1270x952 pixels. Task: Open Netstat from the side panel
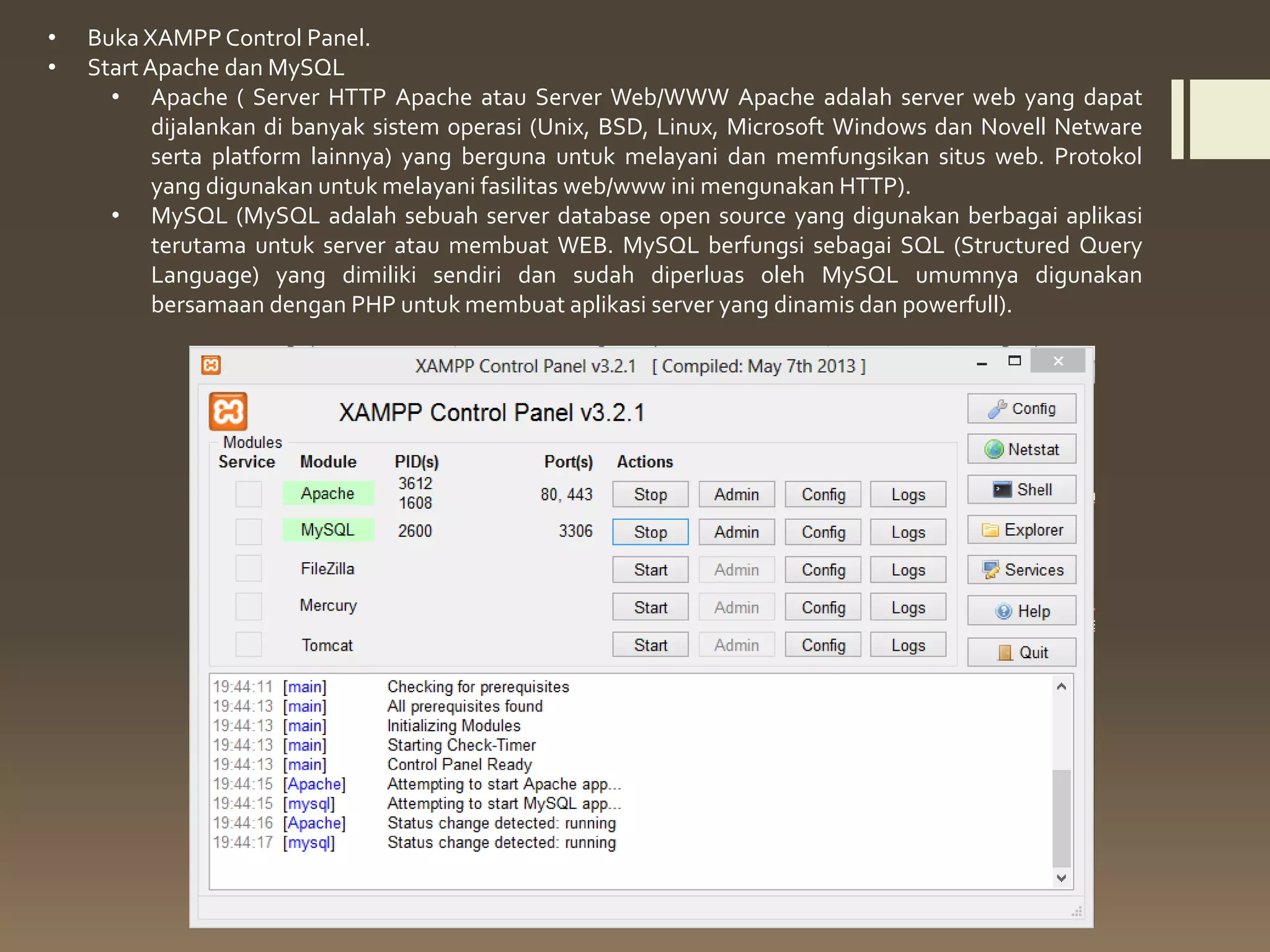pyautogui.click(x=1021, y=449)
